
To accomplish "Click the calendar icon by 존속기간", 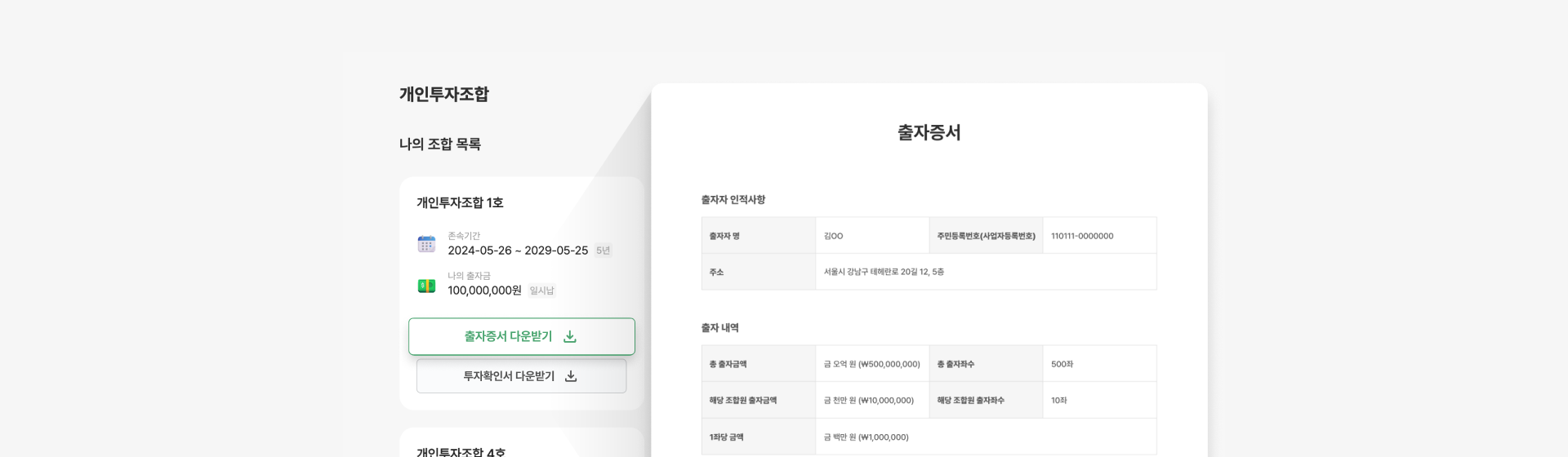I will (426, 244).
